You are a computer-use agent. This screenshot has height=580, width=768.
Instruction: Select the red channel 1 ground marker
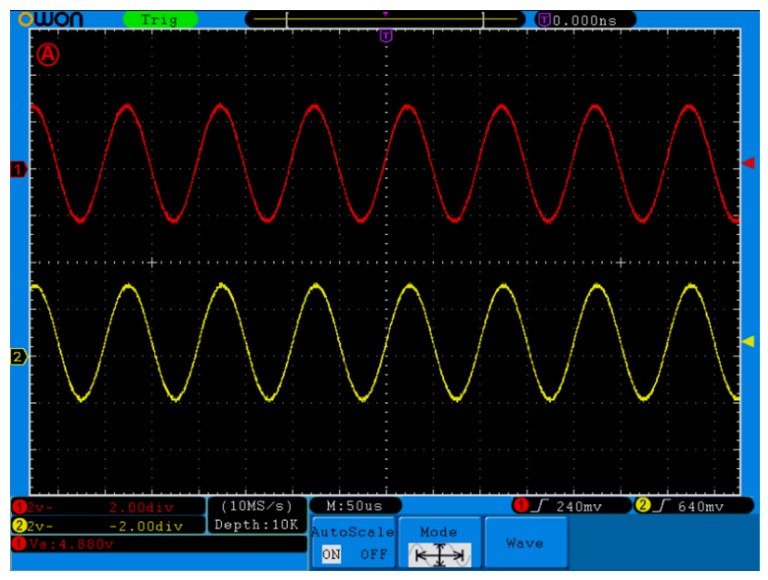point(19,170)
